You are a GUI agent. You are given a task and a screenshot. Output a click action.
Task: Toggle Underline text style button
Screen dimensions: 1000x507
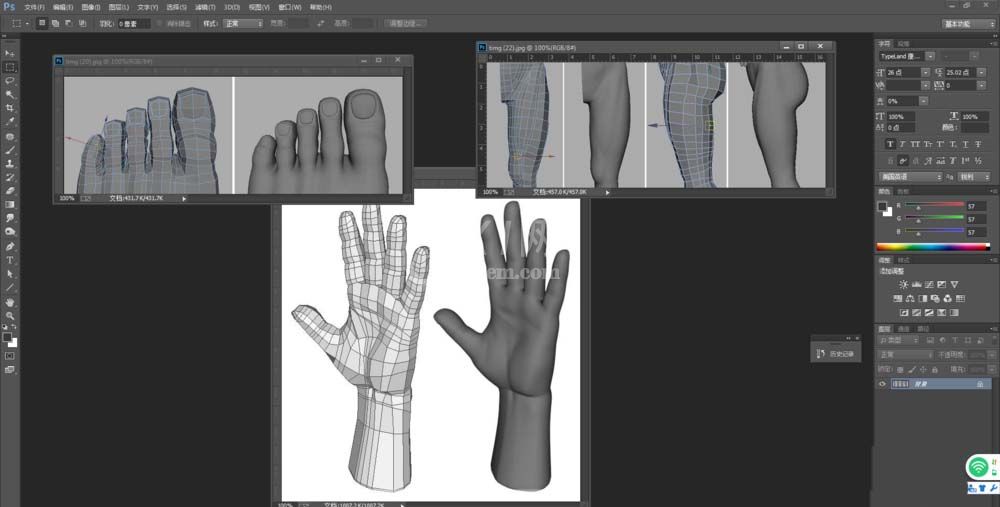click(x=966, y=145)
